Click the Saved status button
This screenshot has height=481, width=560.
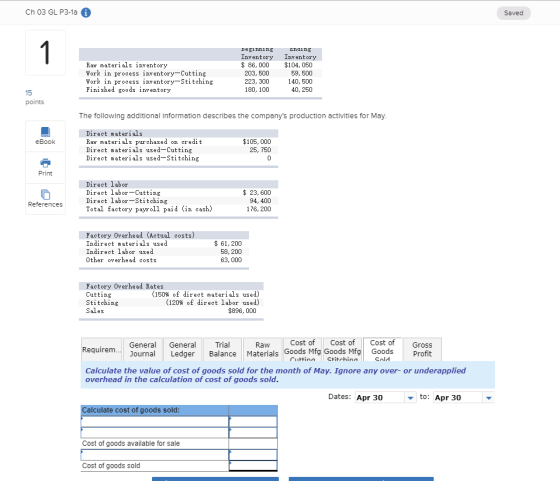(514, 13)
